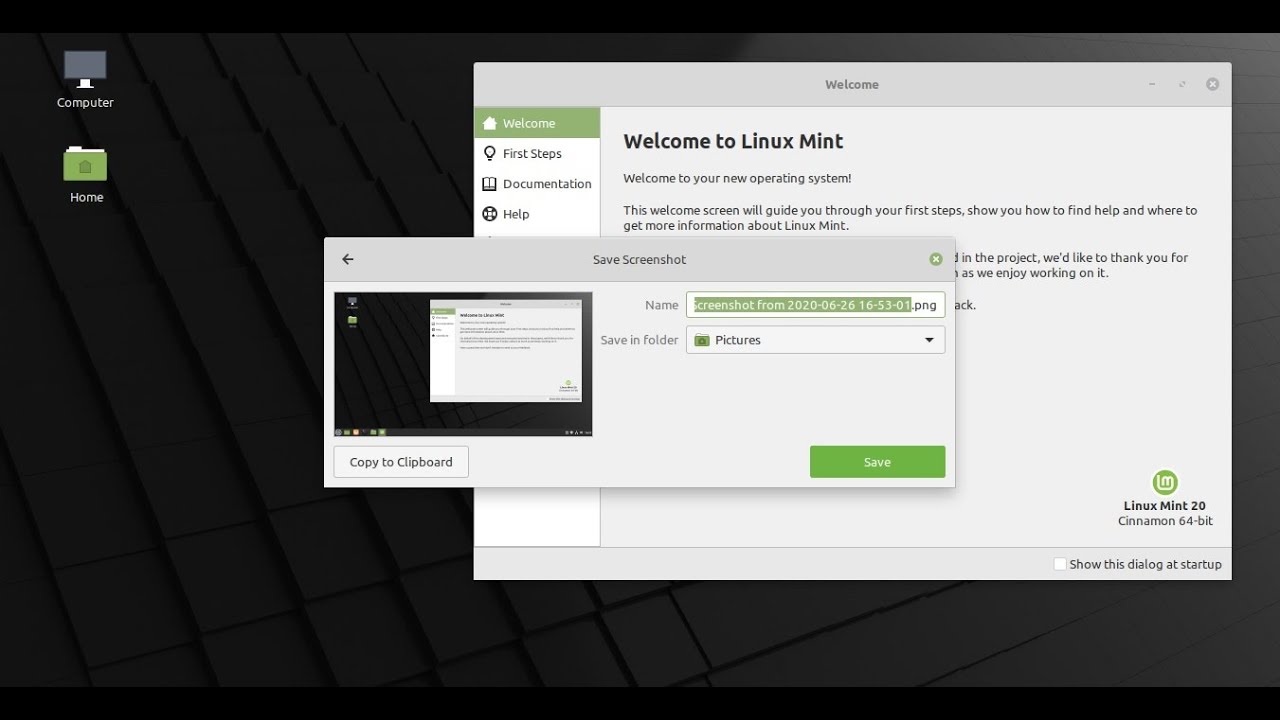Maximize the Welcome window
The width and height of the screenshot is (1280, 720).
point(1182,85)
